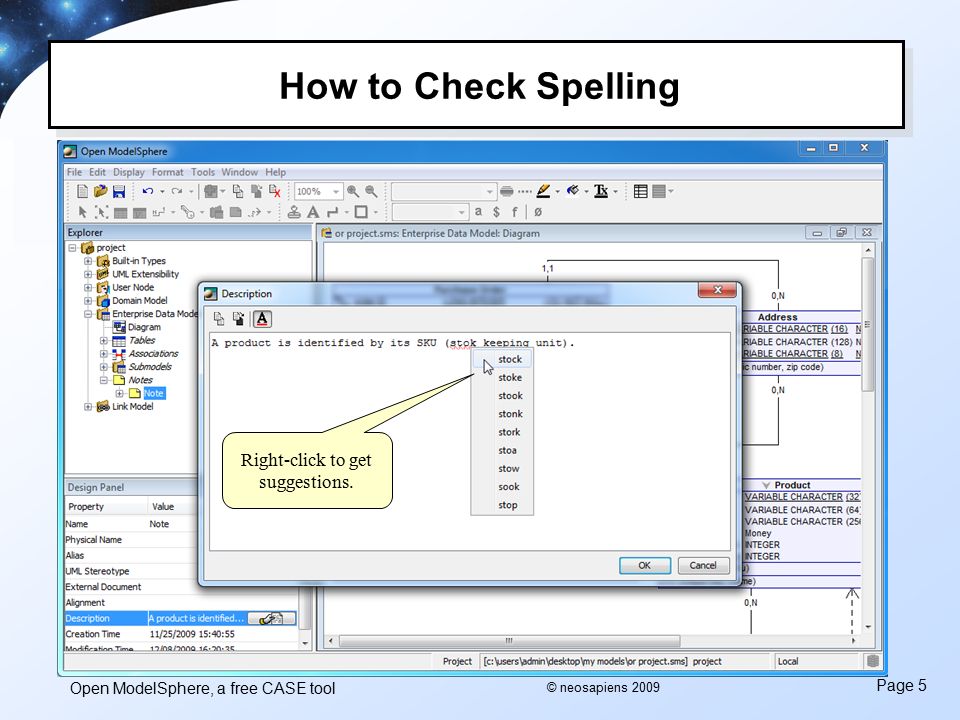Zoom out of the diagram
This screenshot has width=960, height=720.
[x=371, y=192]
